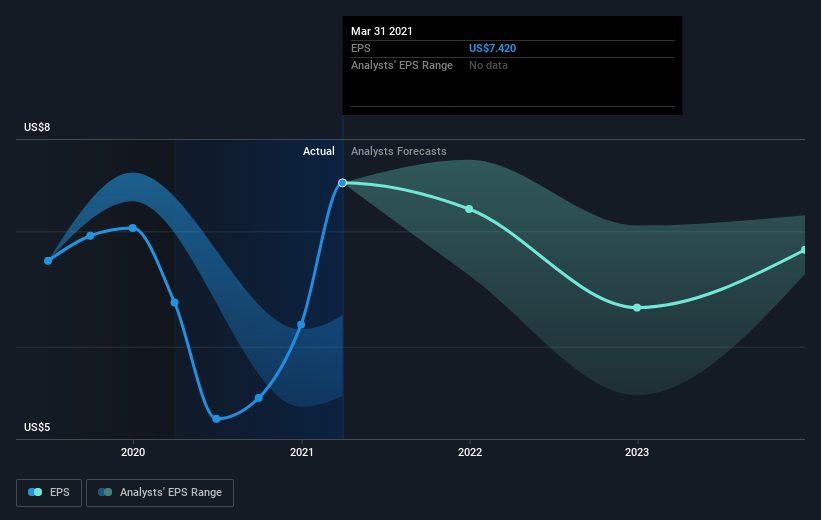821x520 pixels.
Task: Click the US$8 y-axis label
Action: click(x=37, y=127)
